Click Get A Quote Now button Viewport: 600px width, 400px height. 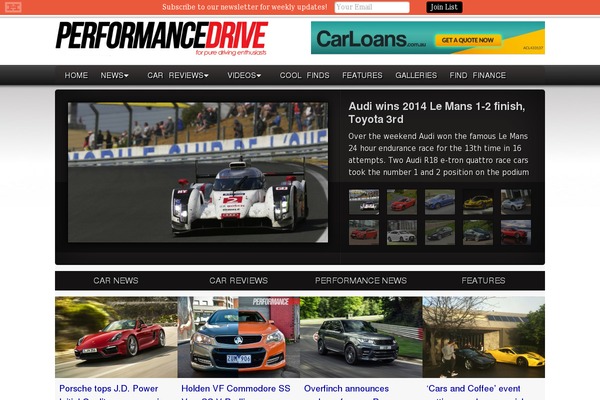[x=468, y=40]
